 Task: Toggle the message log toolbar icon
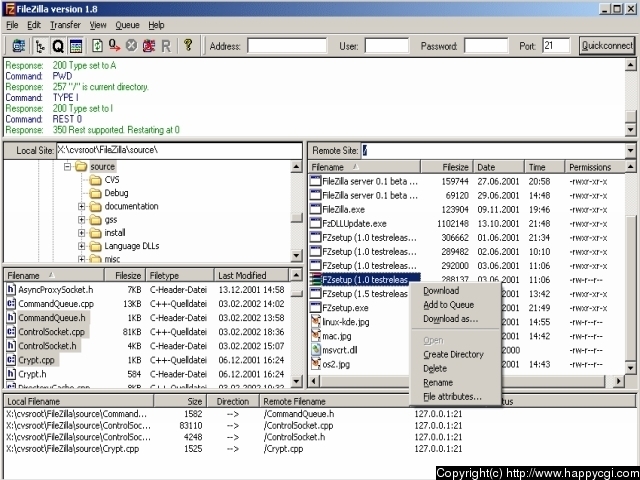point(76,46)
